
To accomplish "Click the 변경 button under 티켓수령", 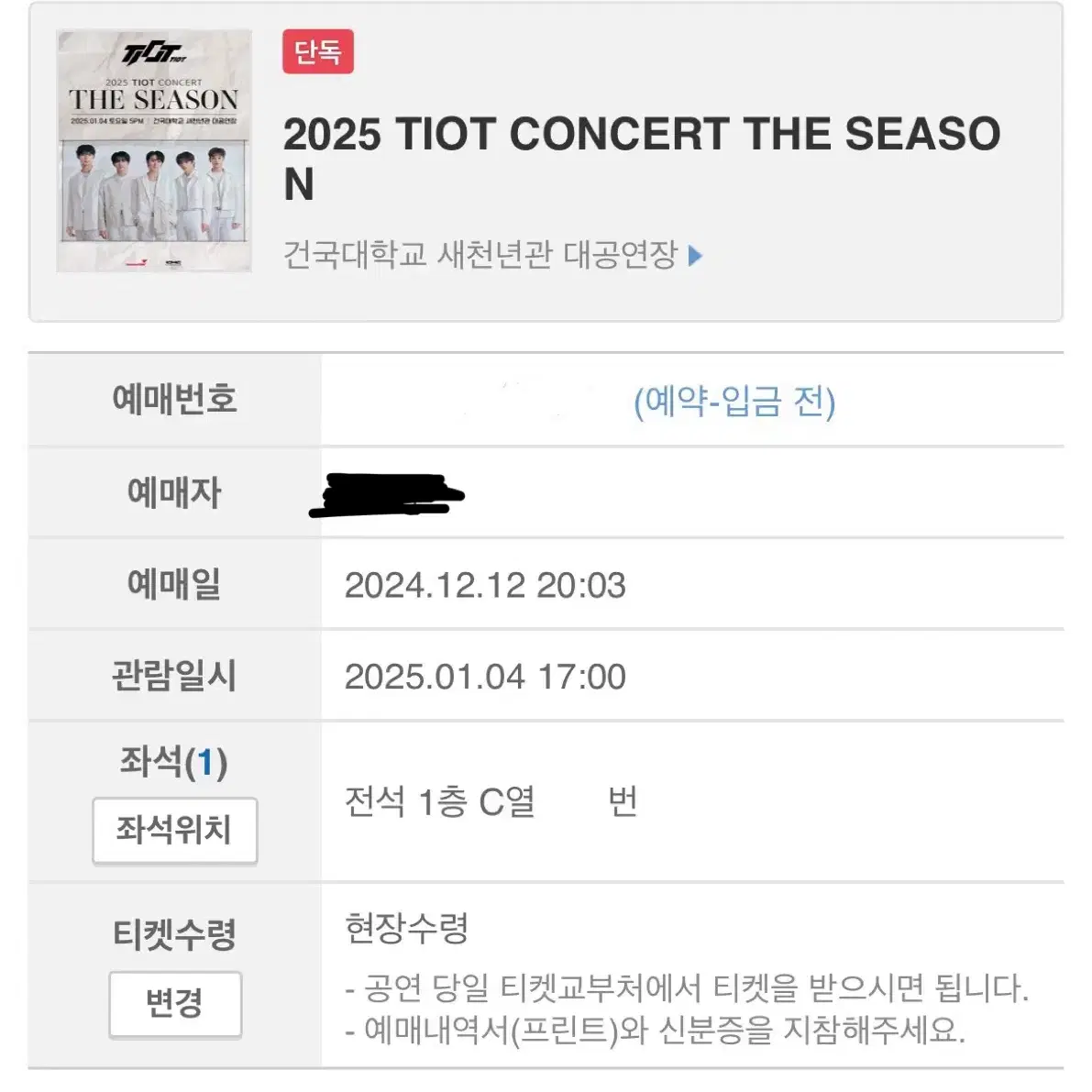I will point(175,1004).
